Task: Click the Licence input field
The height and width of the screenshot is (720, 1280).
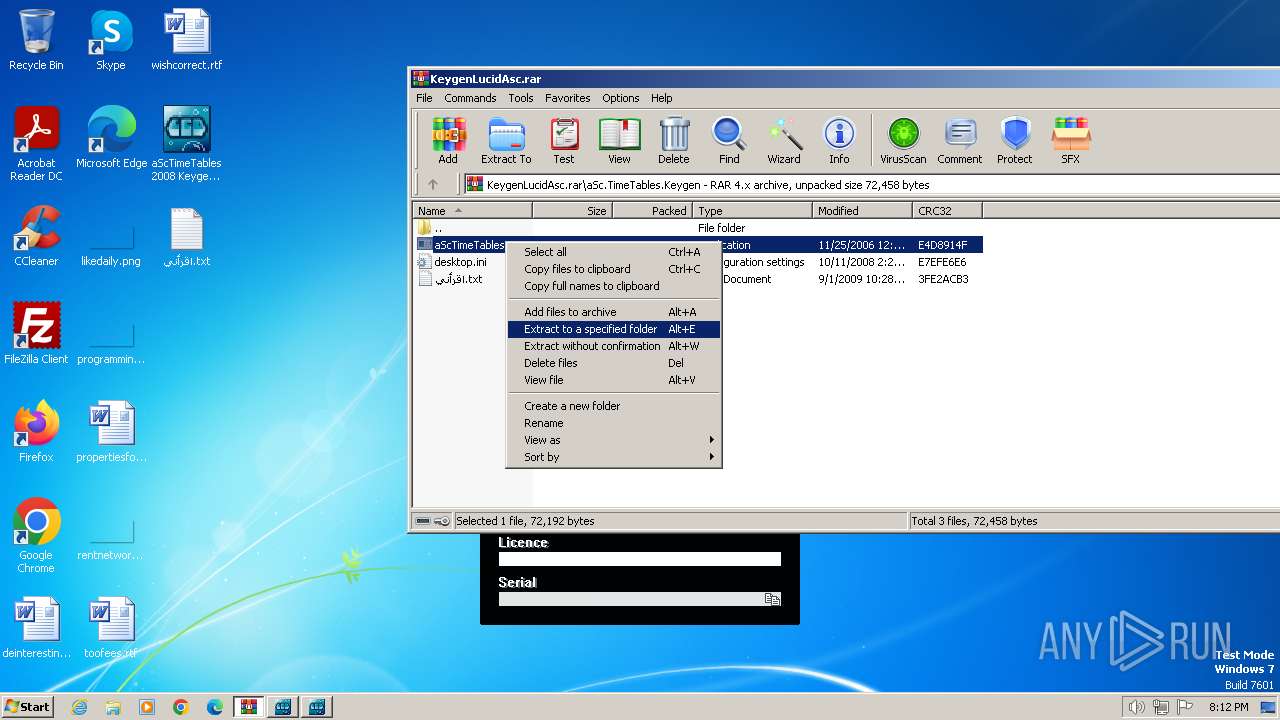Action: tap(639, 559)
